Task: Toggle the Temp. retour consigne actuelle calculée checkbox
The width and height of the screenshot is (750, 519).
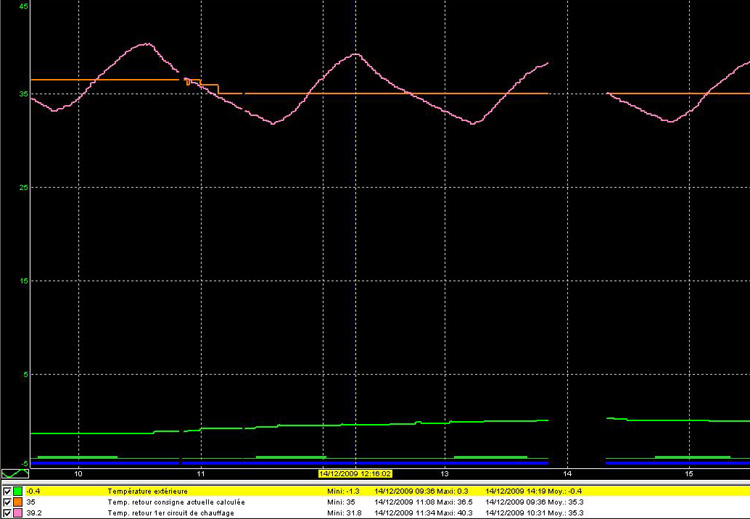Action: (x=7, y=502)
